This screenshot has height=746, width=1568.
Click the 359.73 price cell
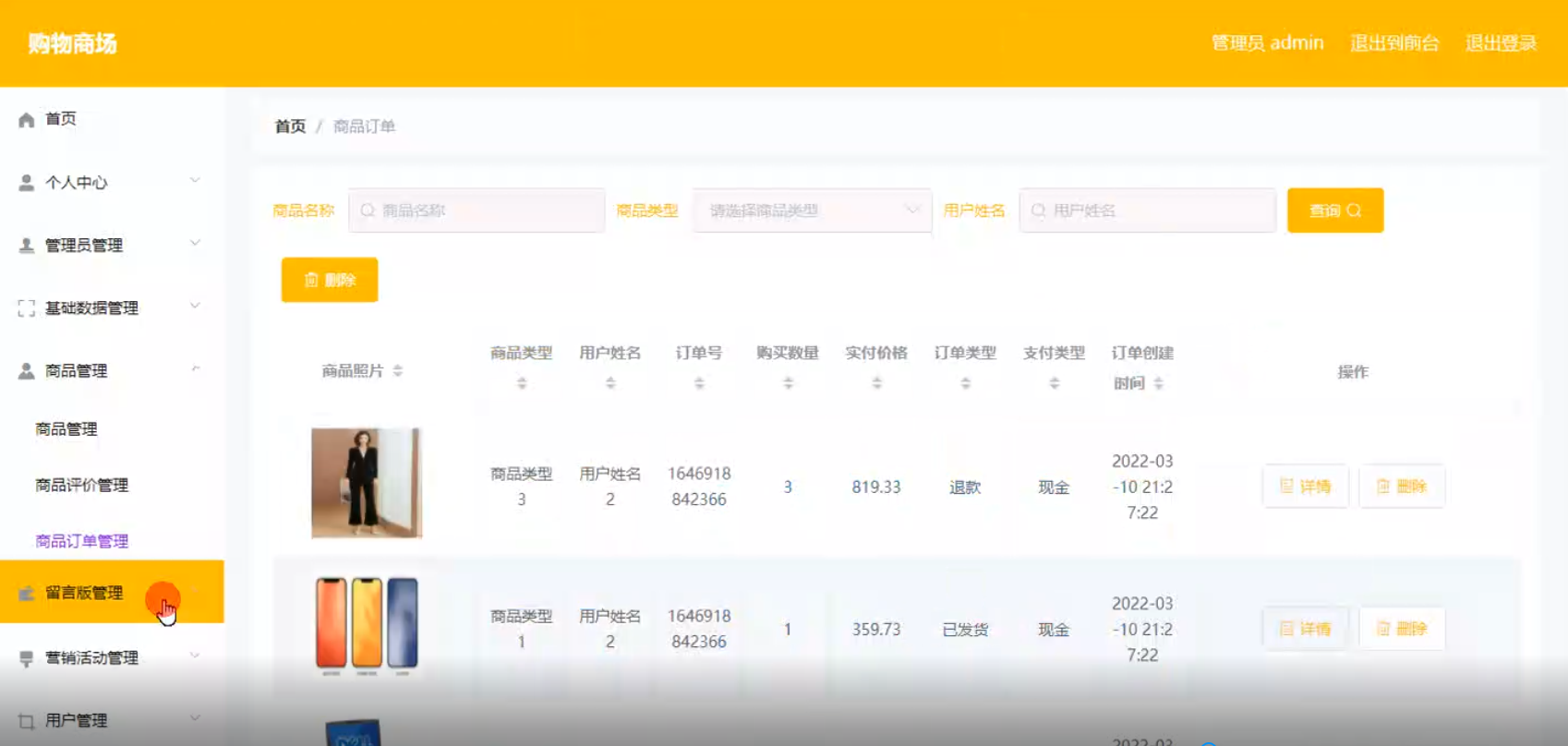(x=876, y=630)
